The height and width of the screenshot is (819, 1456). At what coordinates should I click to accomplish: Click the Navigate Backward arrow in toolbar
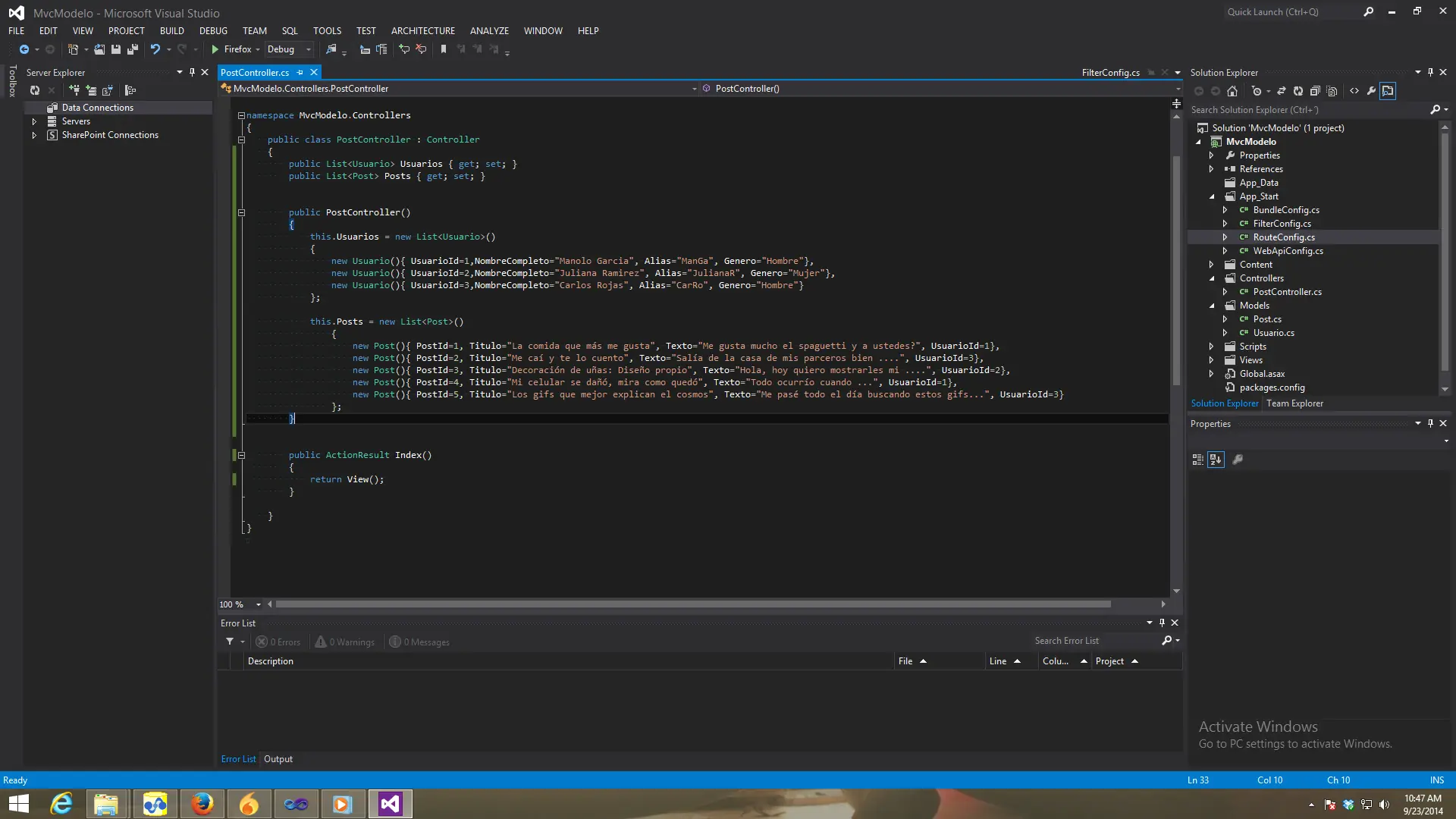pyautogui.click(x=24, y=49)
